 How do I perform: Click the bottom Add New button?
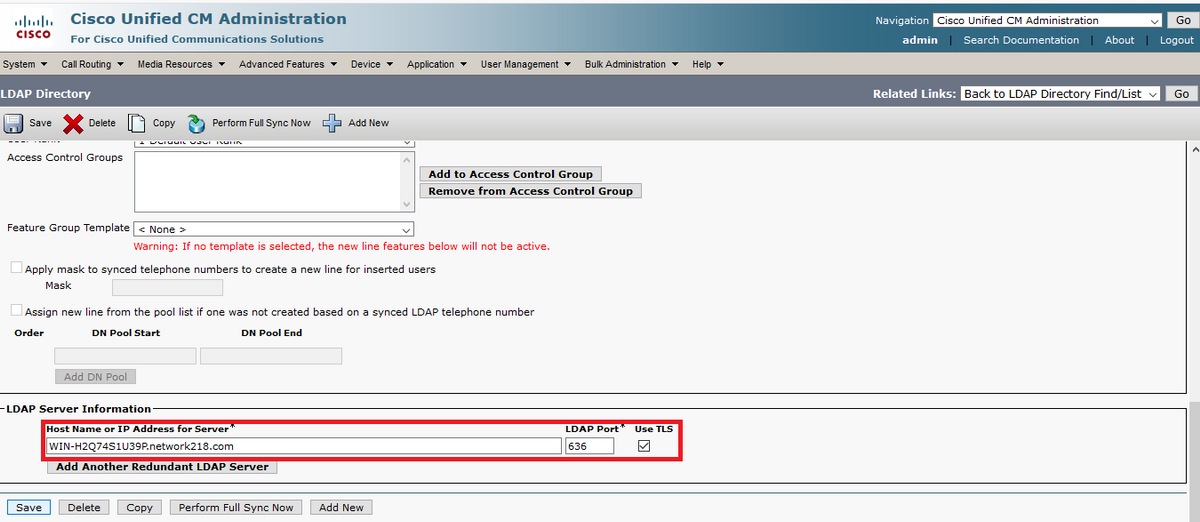(341, 507)
